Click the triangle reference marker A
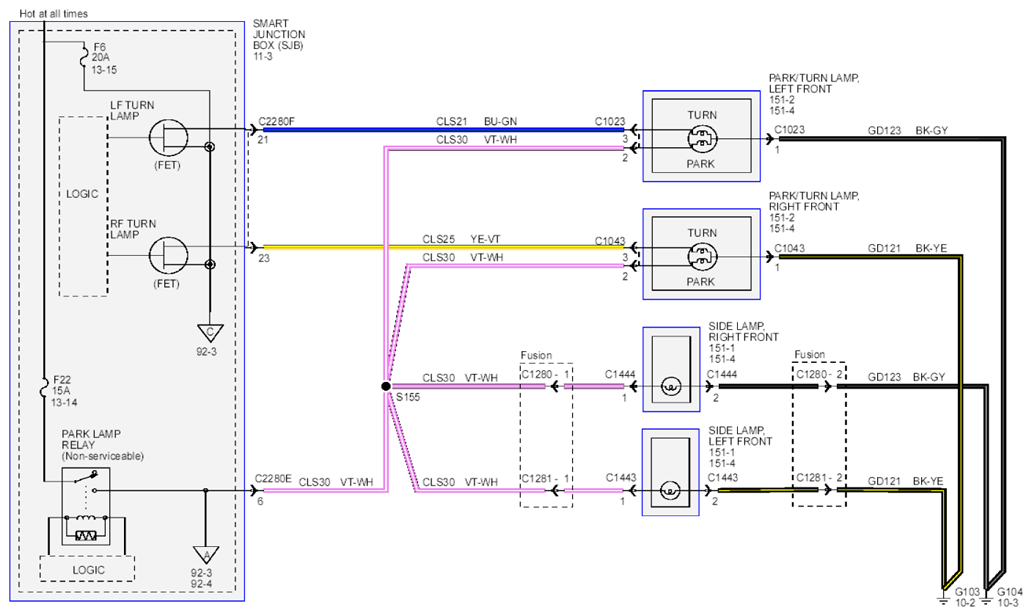 [206, 555]
